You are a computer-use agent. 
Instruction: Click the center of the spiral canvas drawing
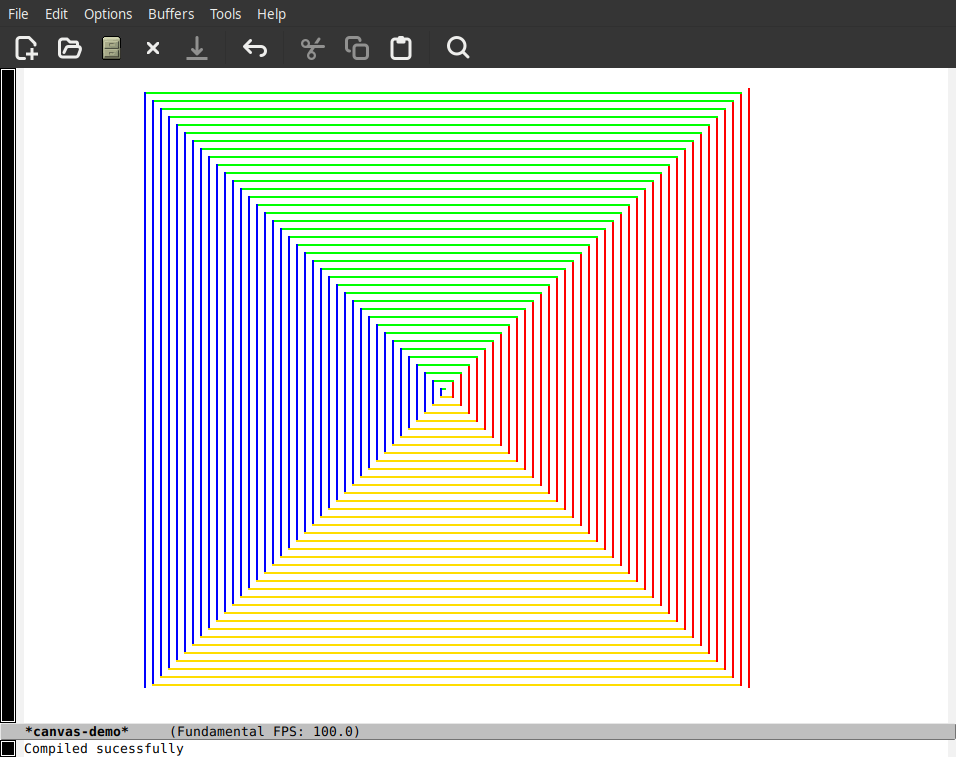coord(446,389)
